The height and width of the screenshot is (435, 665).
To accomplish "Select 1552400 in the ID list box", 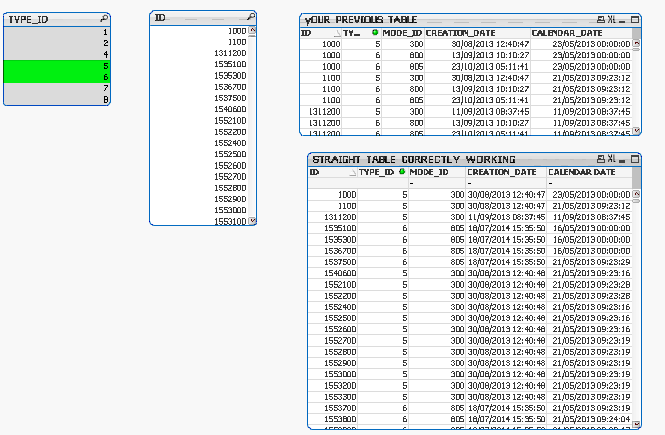I will point(199,143).
